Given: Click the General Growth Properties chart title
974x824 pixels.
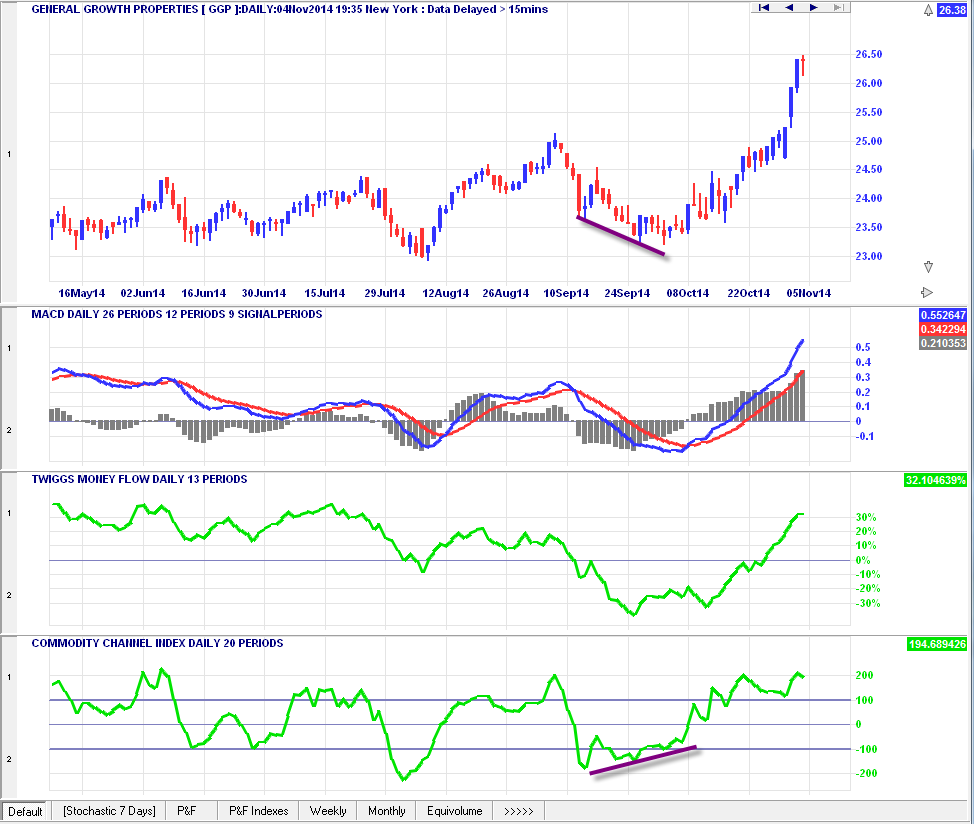Looking at the screenshot, I should pyautogui.click(x=289, y=9).
